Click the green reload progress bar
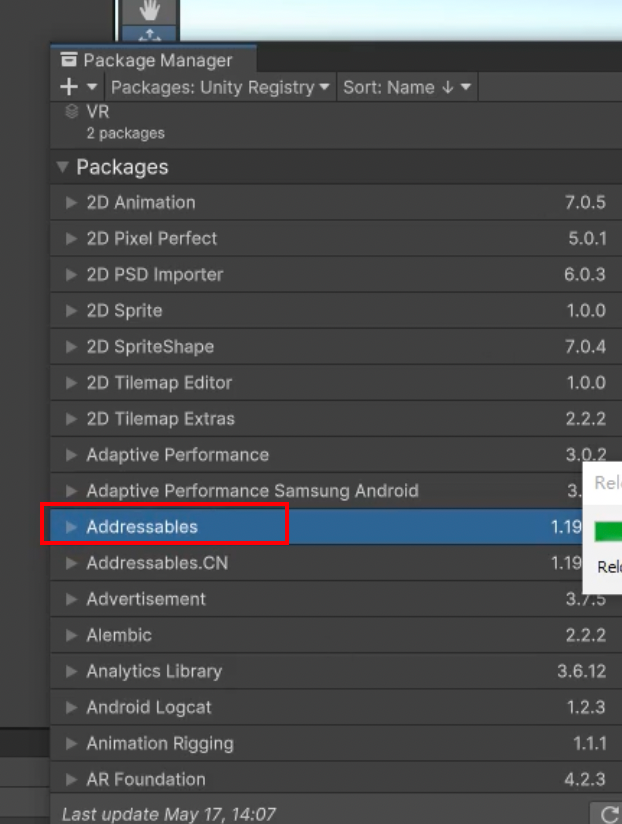622x824 pixels. click(x=608, y=531)
